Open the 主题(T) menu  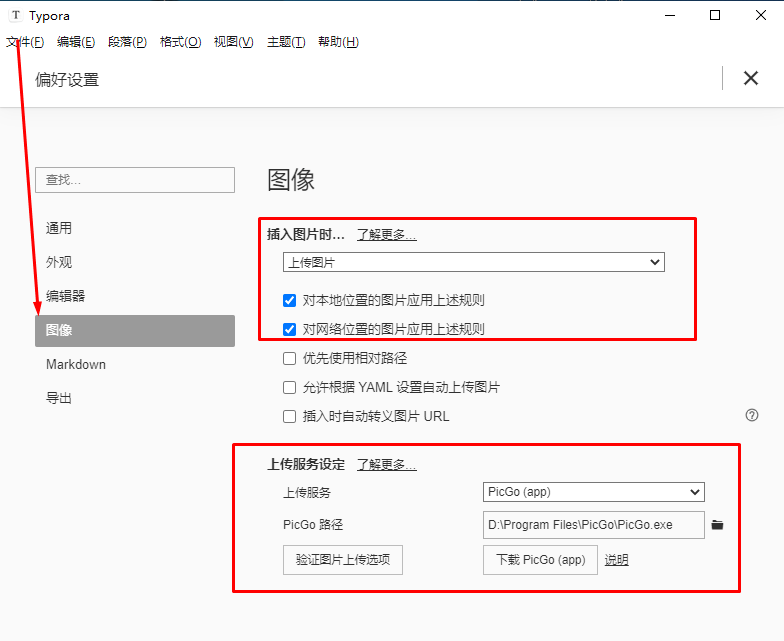tap(286, 42)
